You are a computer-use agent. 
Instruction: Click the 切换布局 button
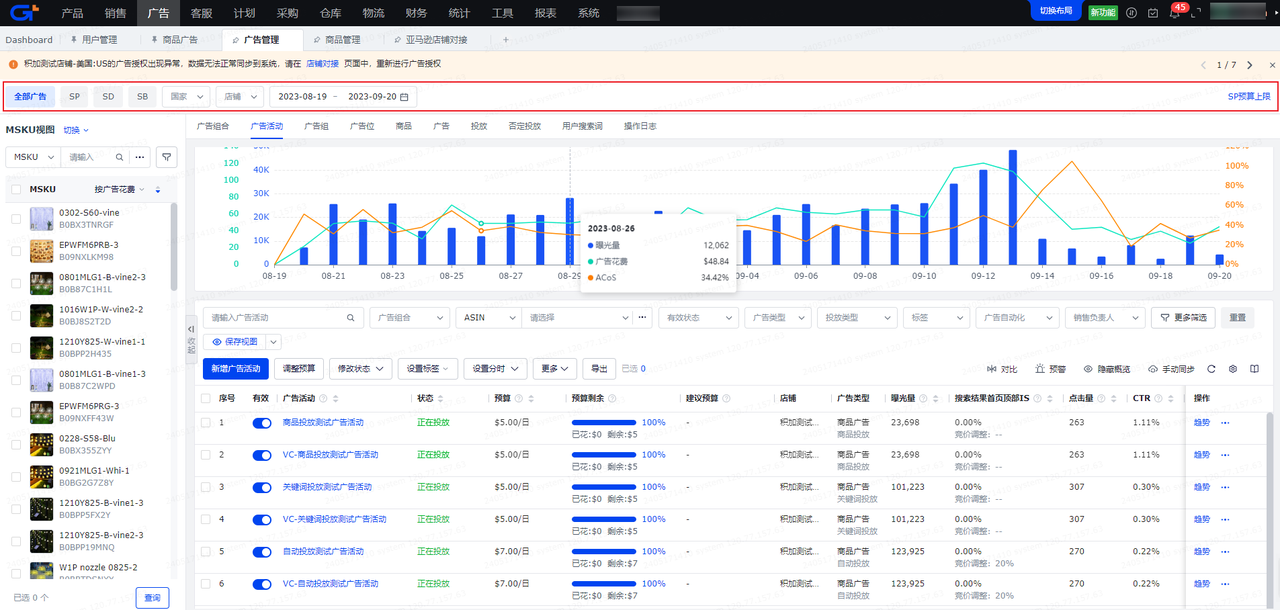point(1056,10)
